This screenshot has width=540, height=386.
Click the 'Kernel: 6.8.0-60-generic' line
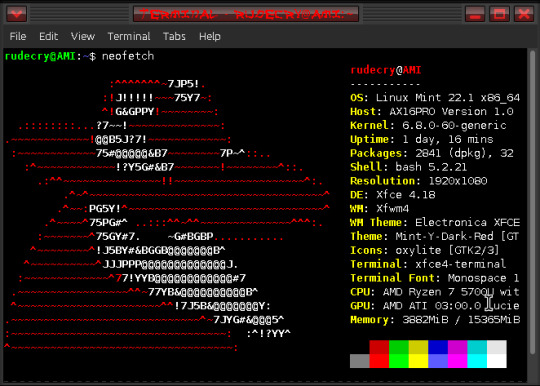(428, 125)
